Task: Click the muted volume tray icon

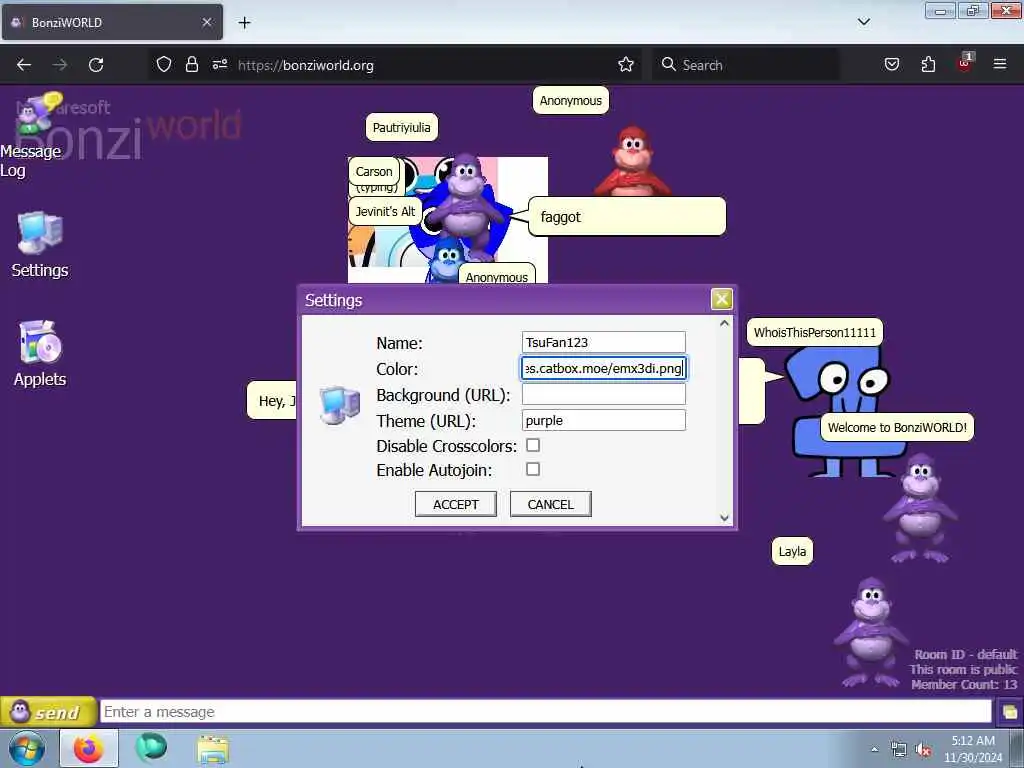Action: [923, 750]
